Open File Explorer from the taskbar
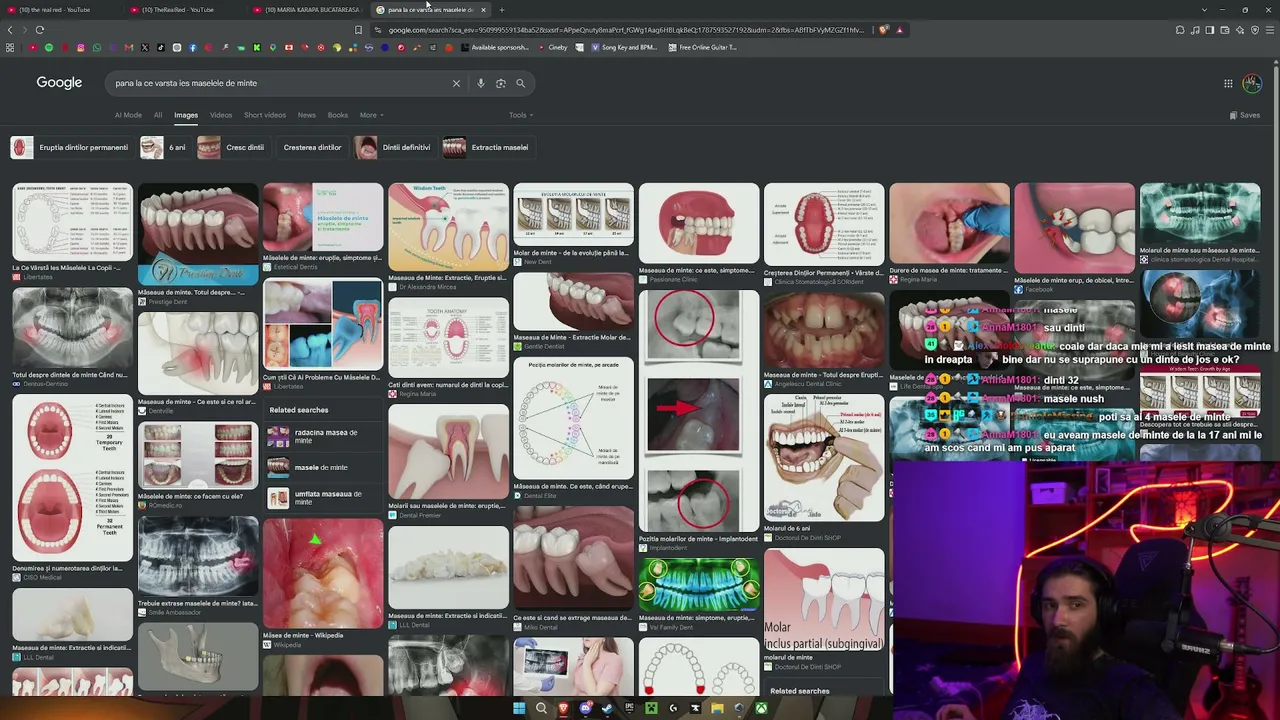1280x720 pixels. coord(717,709)
